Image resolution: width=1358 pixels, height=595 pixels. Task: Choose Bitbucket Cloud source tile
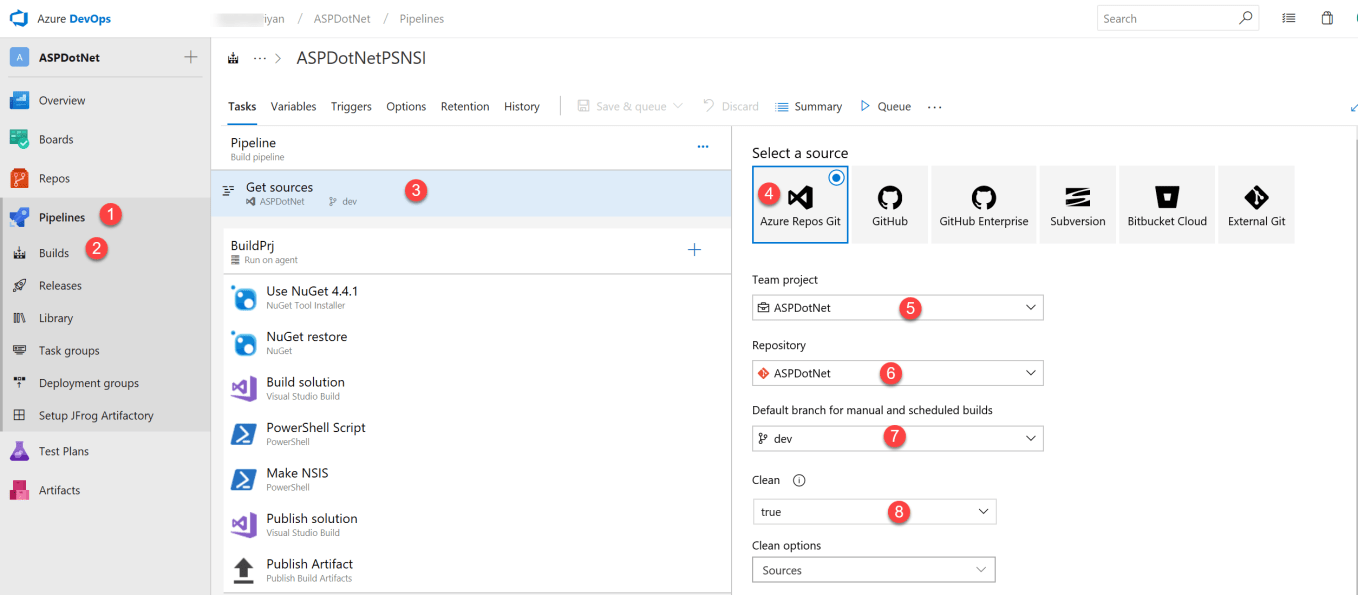click(x=1166, y=205)
